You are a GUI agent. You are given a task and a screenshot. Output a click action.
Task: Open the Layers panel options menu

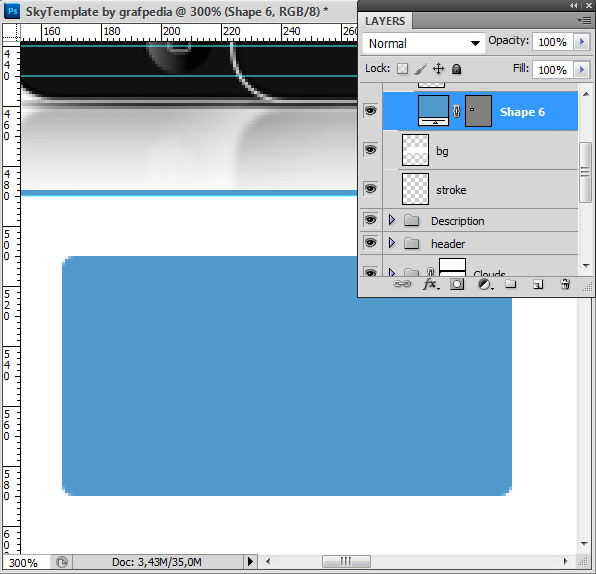point(584,21)
